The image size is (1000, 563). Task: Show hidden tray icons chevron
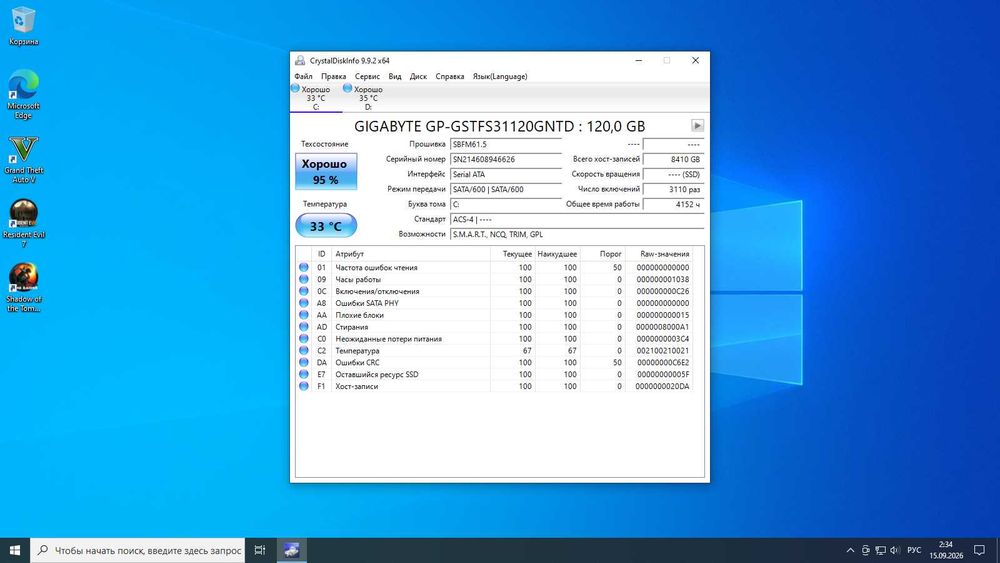click(850, 550)
